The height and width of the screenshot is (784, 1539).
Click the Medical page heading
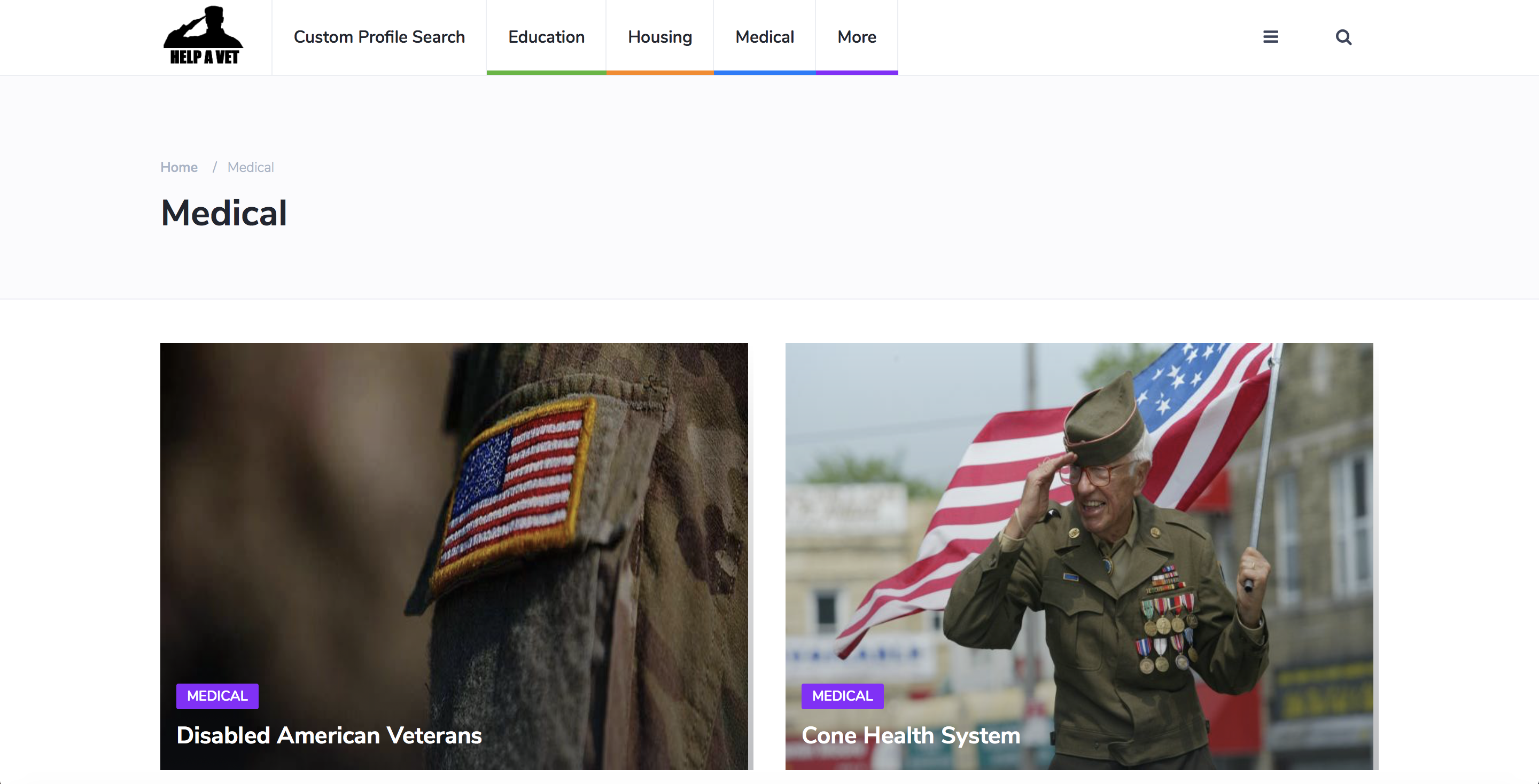[x=224, y=213]
